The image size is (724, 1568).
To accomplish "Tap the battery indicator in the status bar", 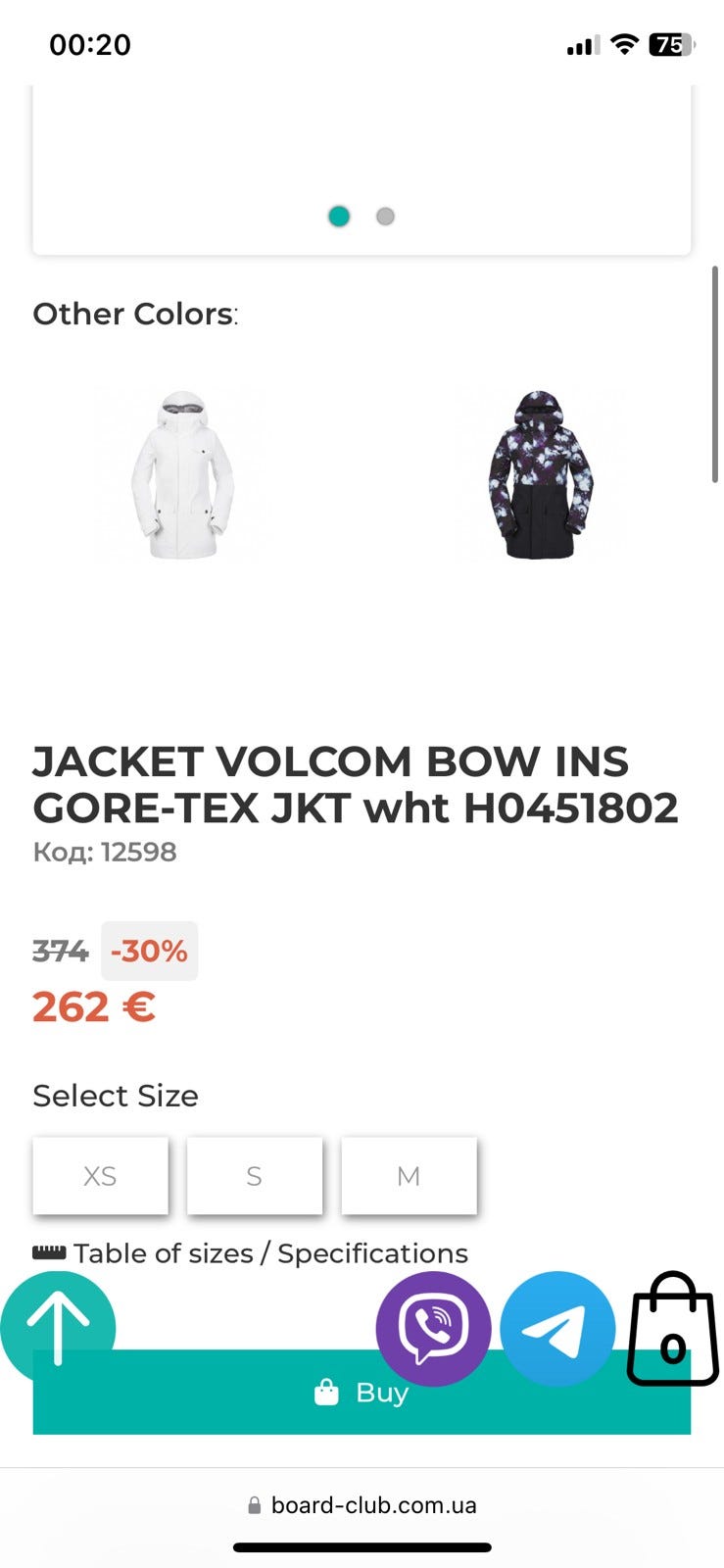I will point(672,44).
